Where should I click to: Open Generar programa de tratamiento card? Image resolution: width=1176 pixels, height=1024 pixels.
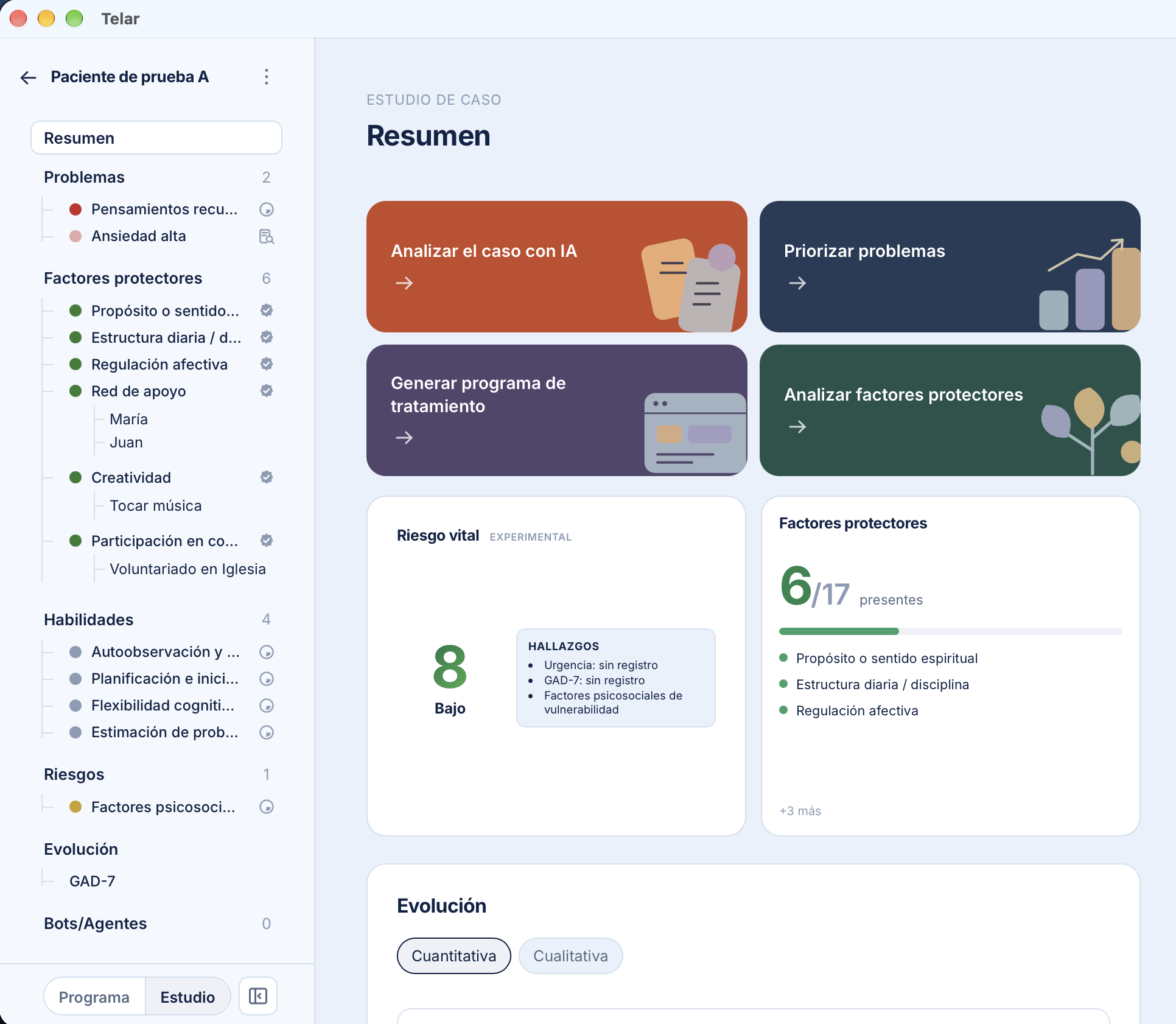(556, 410)
